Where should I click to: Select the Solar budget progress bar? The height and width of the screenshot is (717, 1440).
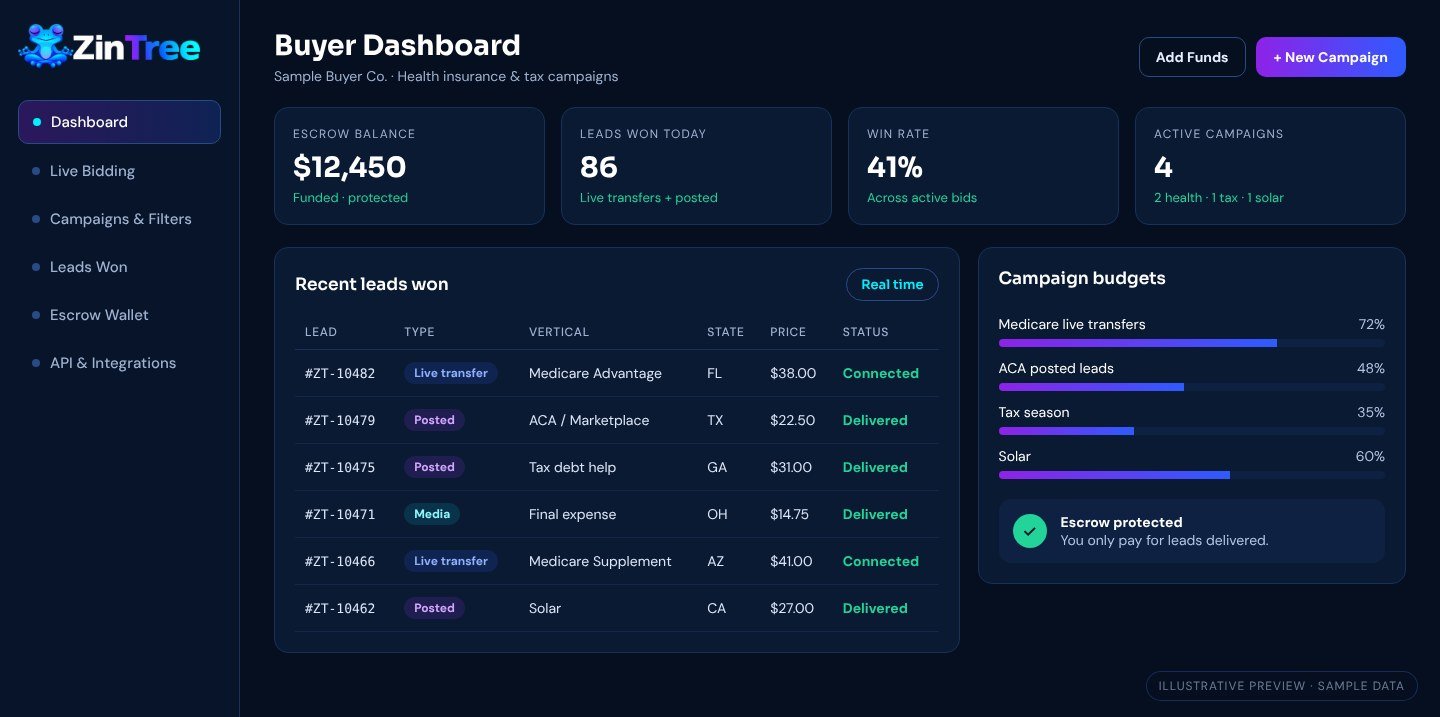pyautogui.click(x=1192, y=475)
